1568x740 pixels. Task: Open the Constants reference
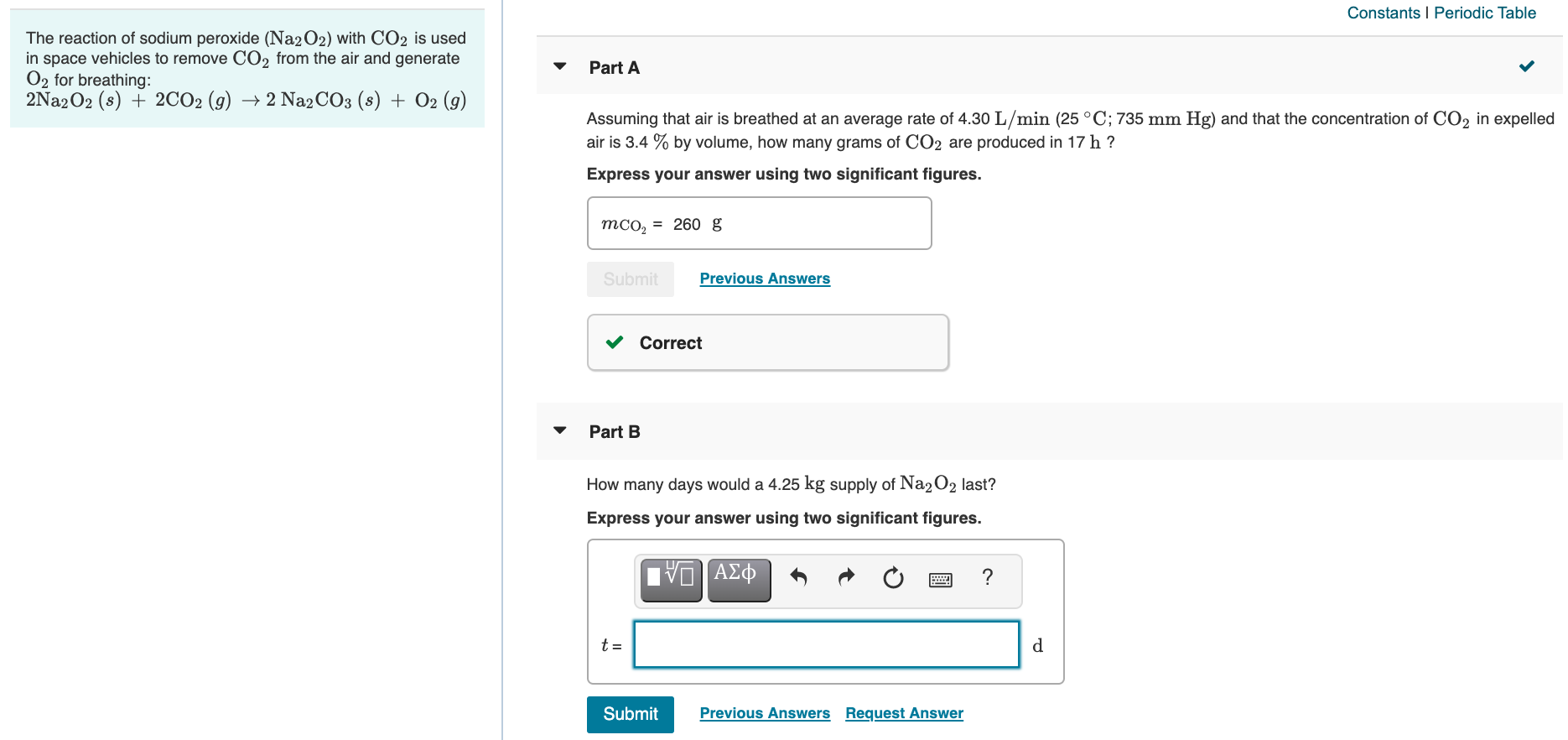click(1384, 13)
